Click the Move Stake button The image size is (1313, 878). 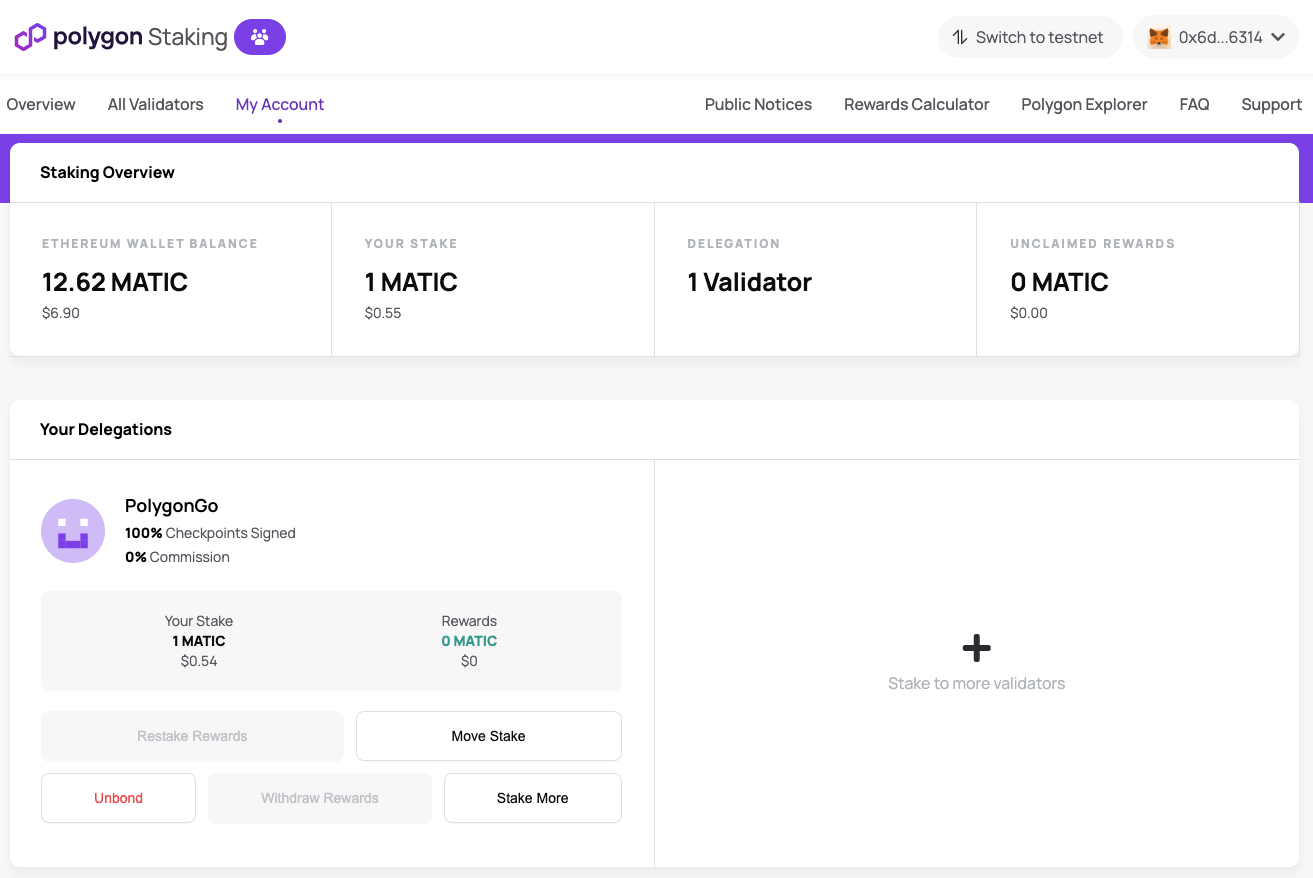[x=489, y=736]
